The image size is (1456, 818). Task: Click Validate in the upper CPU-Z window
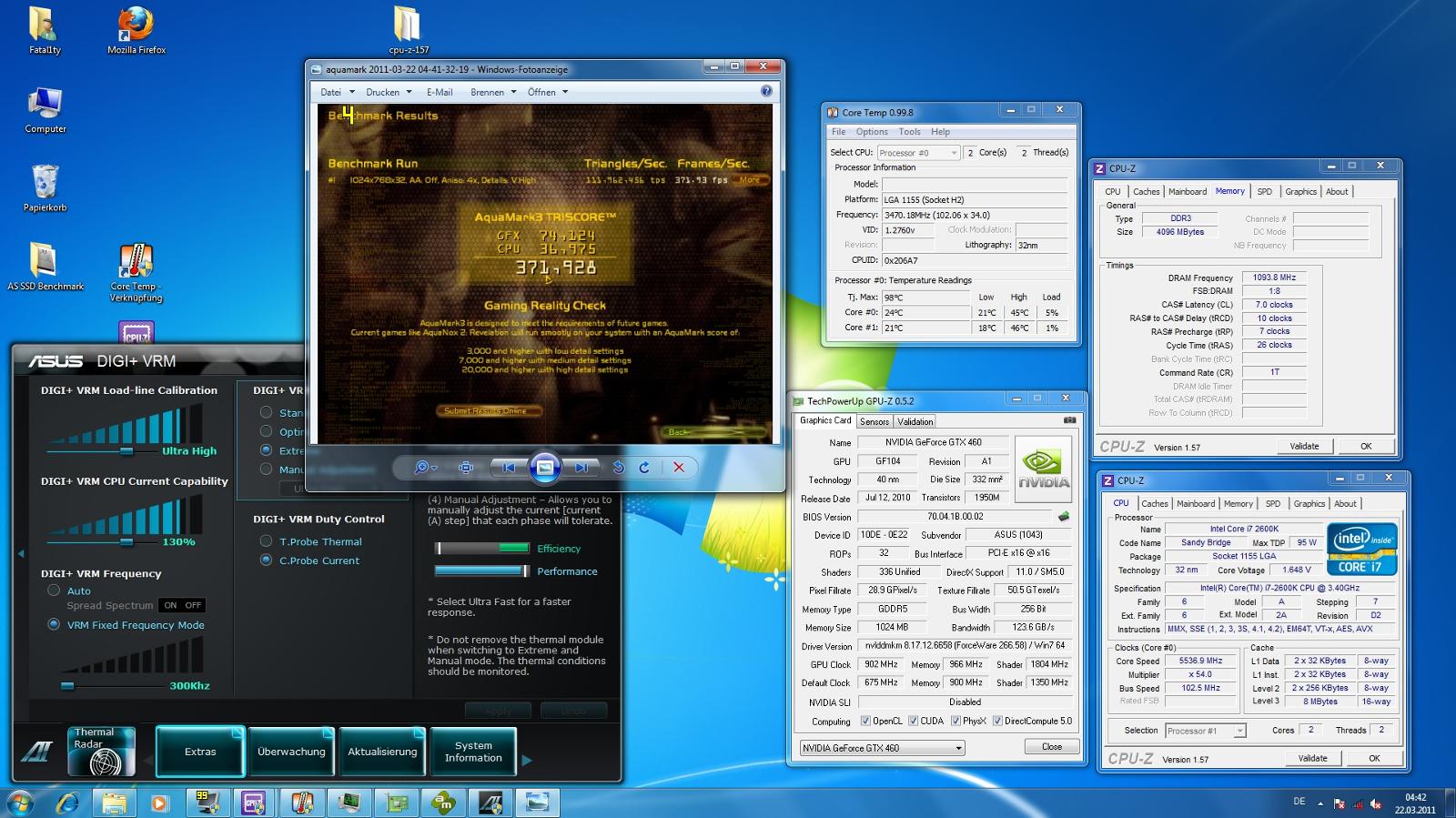point(1304,446)
